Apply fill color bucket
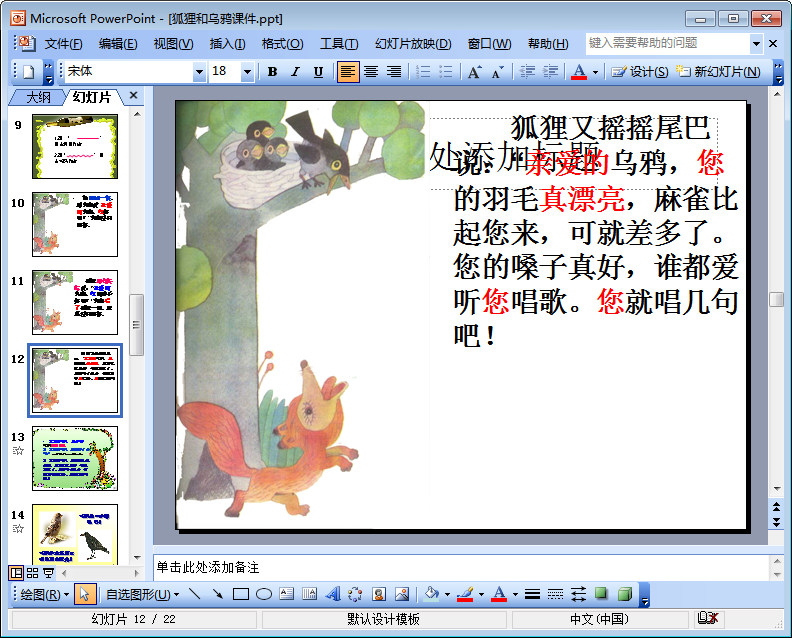 431,594
